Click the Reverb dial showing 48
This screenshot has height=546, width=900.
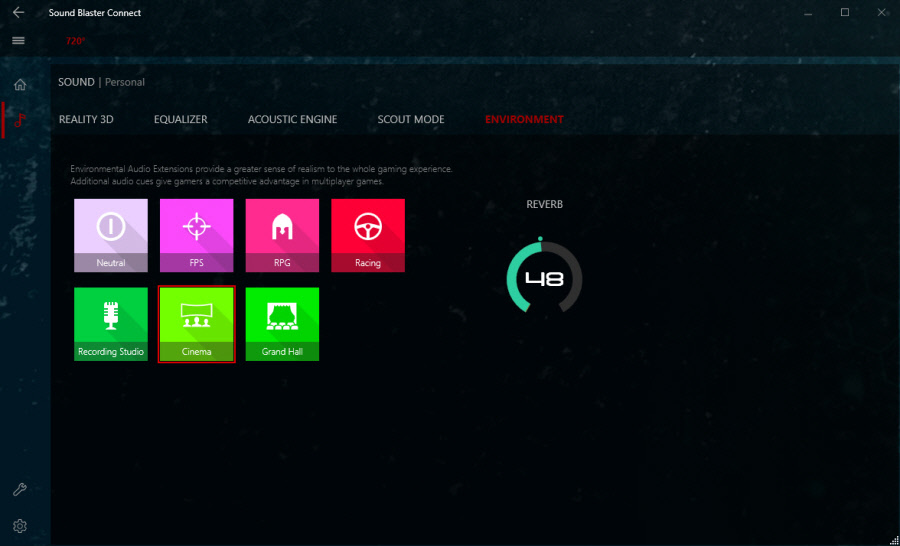[543, 279]
